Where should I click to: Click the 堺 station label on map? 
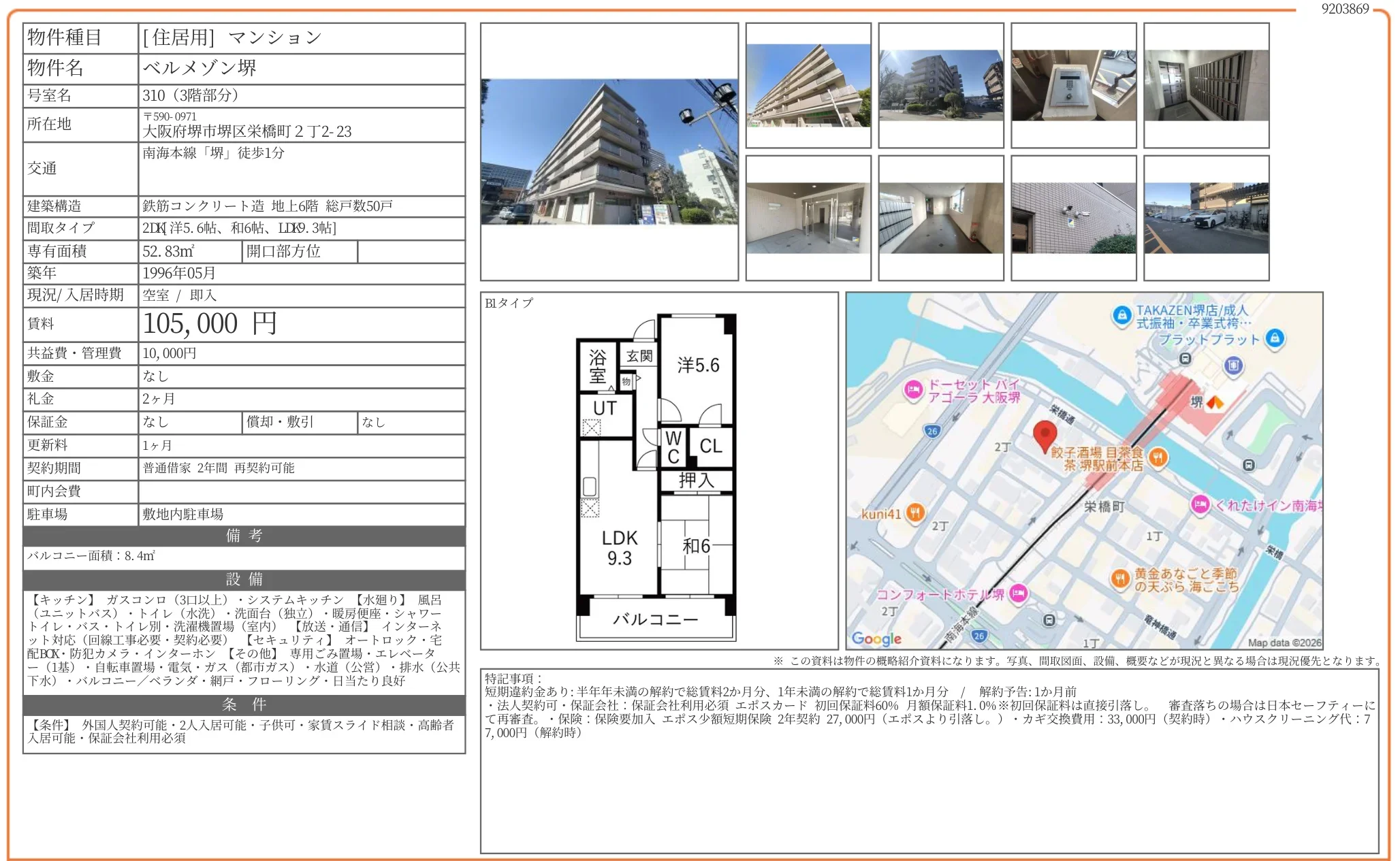(x=1196, y=402)
